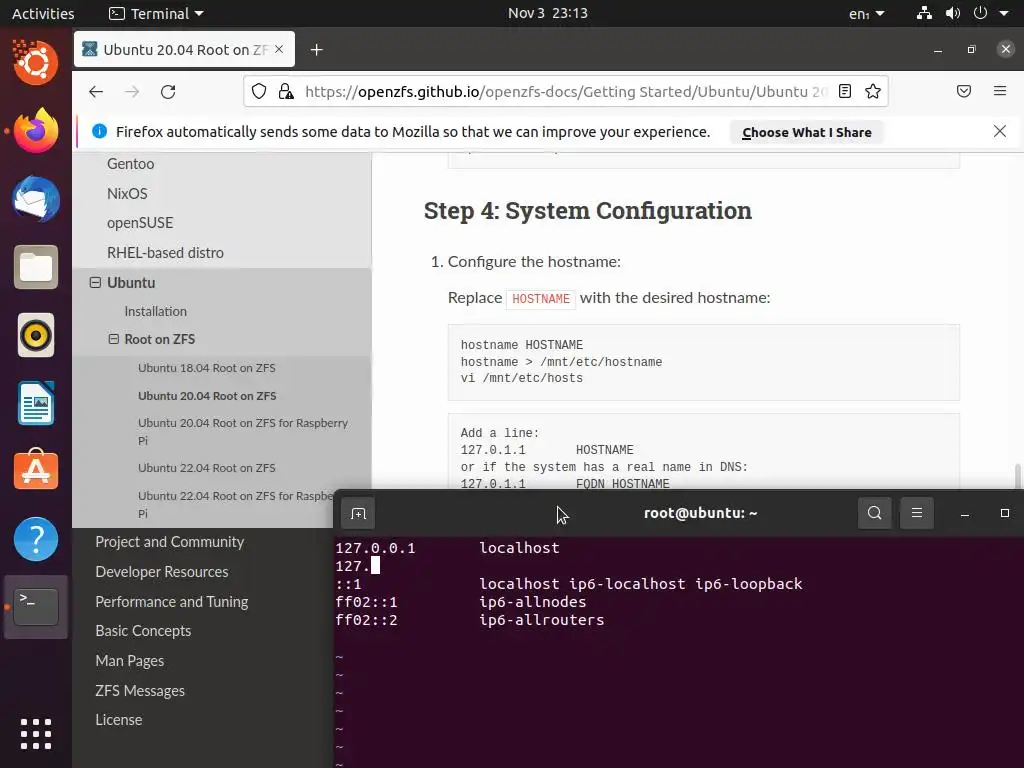This screenshot has height=768, width=1024.
Task: Click the terminal search icon
Action: pos(874,513)
